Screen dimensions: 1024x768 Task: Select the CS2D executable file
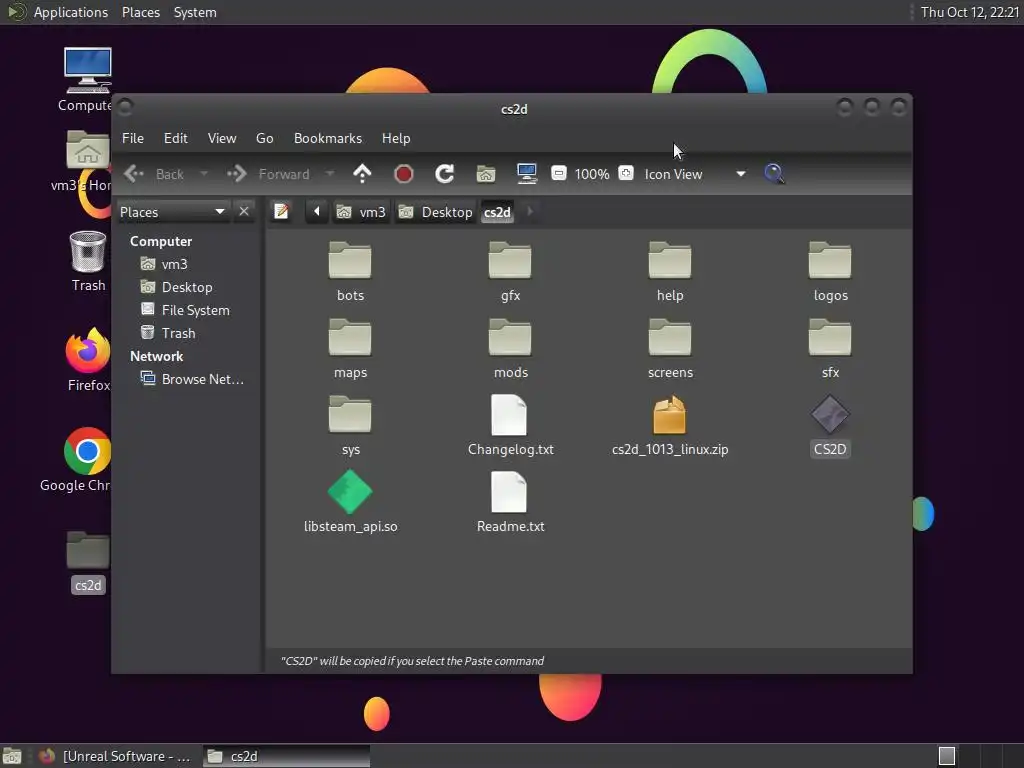pos(830,426)
